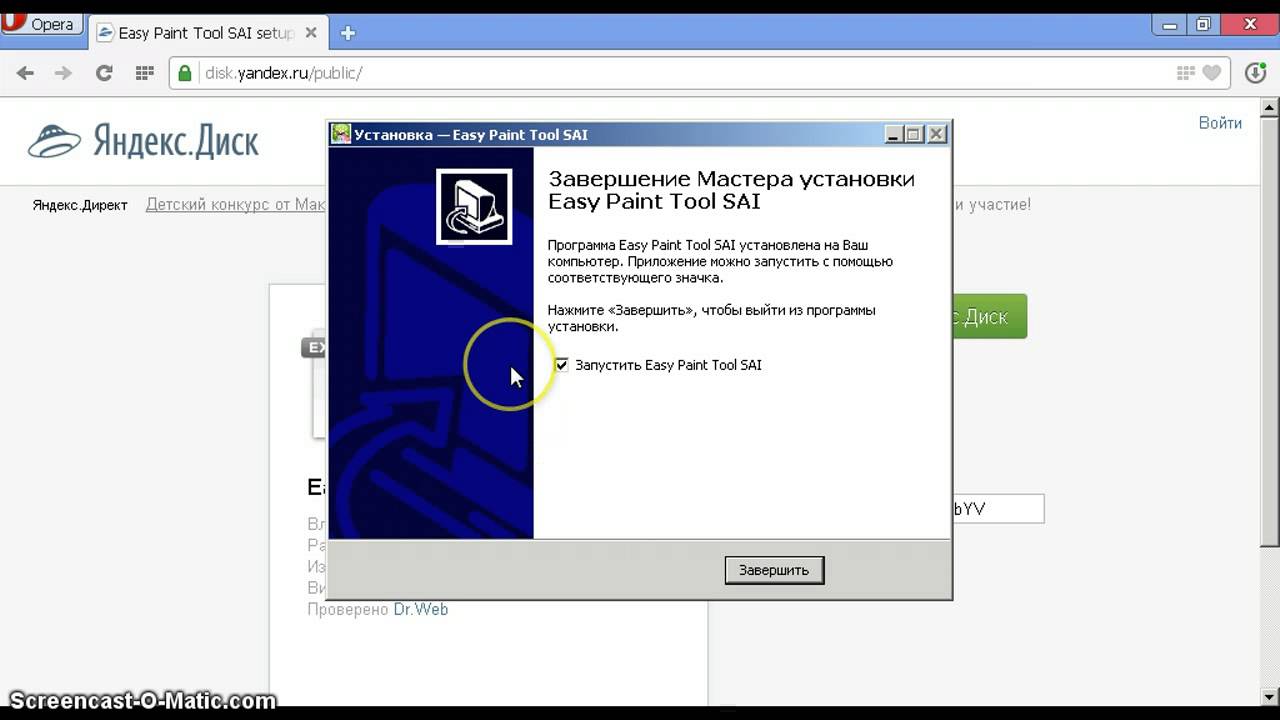Minimize the Установка installer window

[892, 134]
